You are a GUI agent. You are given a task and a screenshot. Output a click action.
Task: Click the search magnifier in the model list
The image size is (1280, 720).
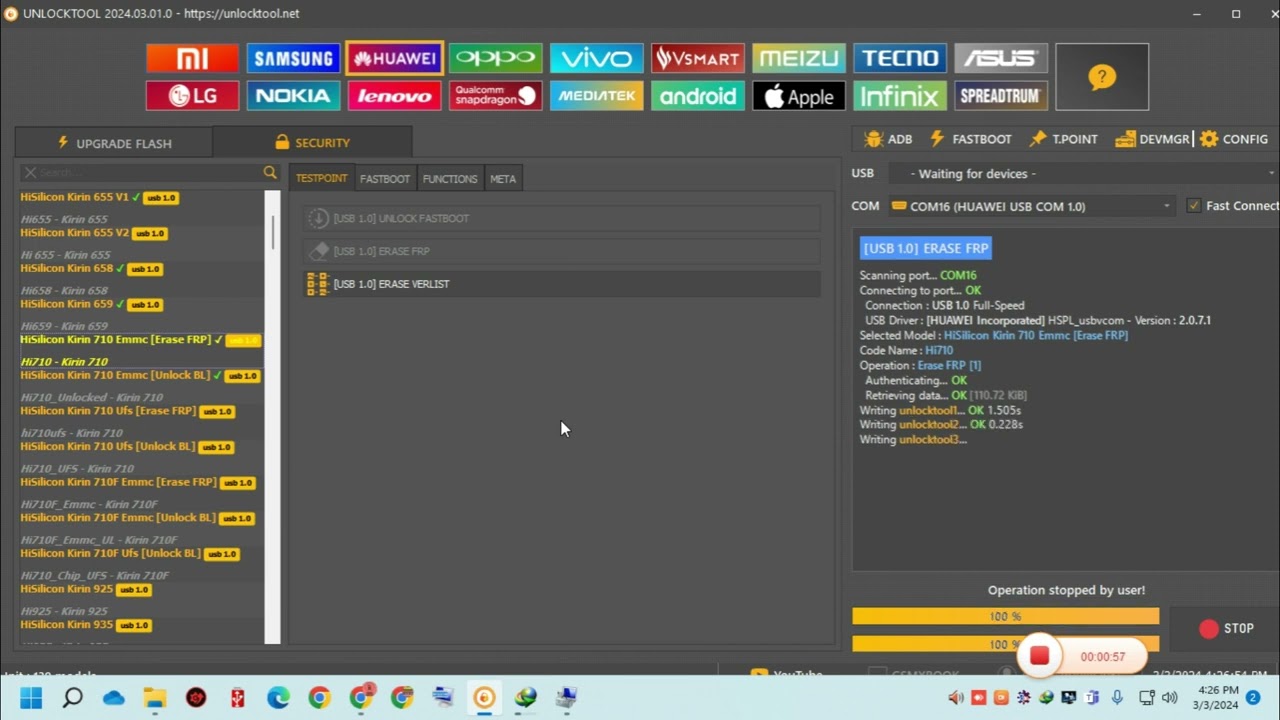(x=270, y=173)
